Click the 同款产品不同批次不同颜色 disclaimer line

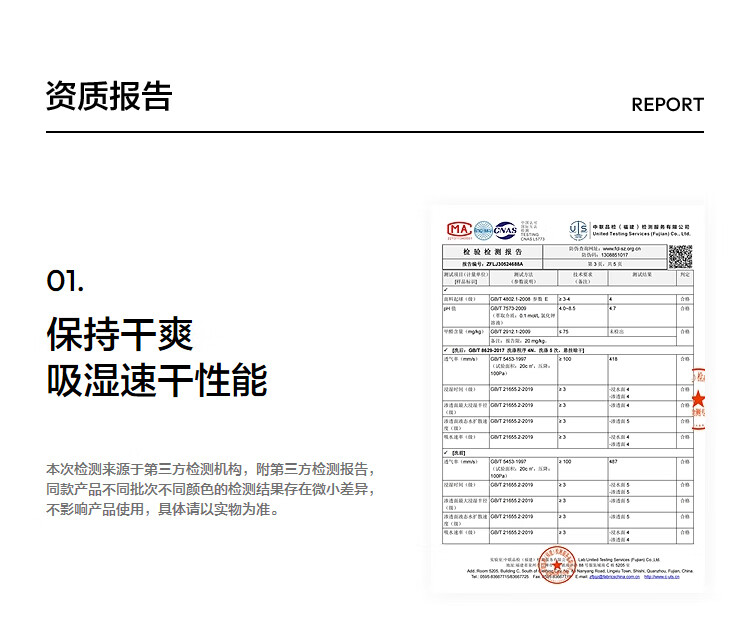coord(210,489)
